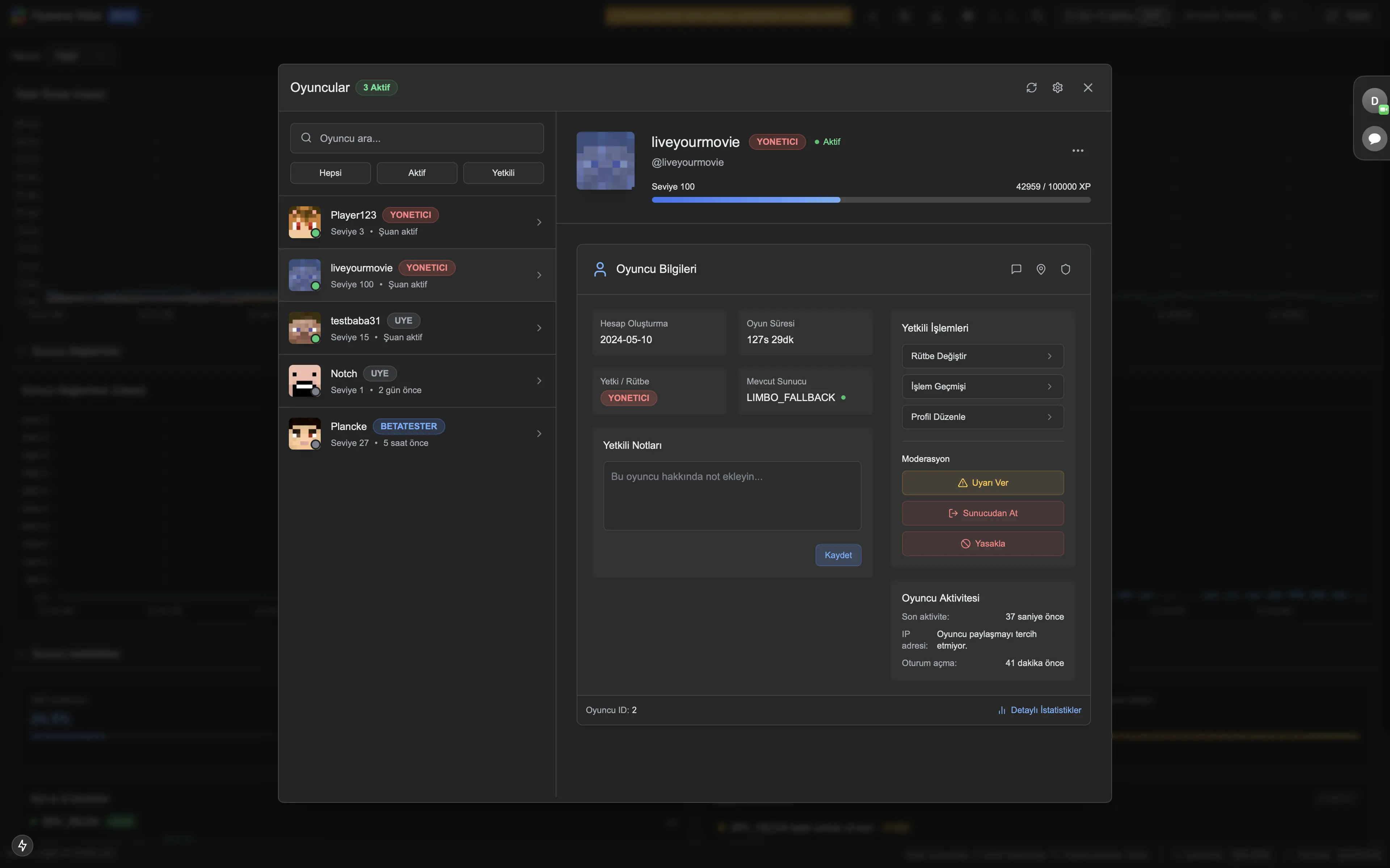Click the @liveyourmovie handle
Image resolution: width=1390 pixels, height=868 pixels.
[687, 163]
